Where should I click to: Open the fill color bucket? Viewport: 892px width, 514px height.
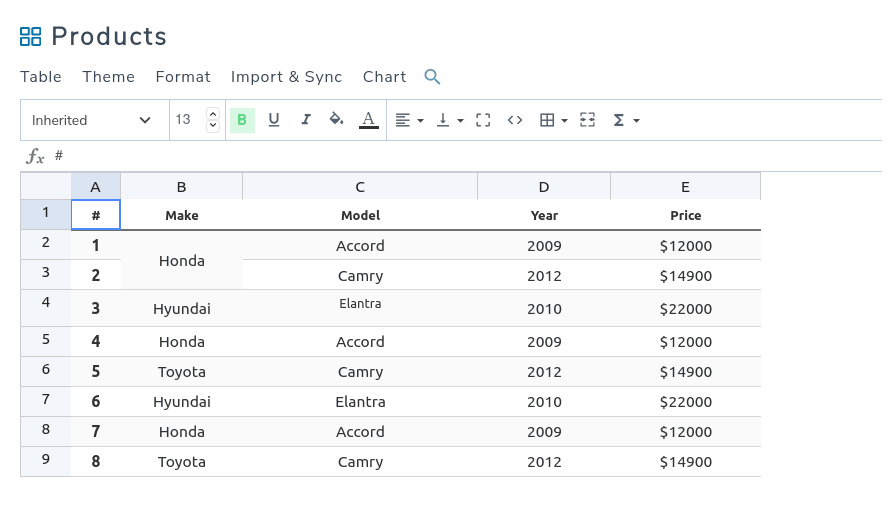(x=336, y=119)
